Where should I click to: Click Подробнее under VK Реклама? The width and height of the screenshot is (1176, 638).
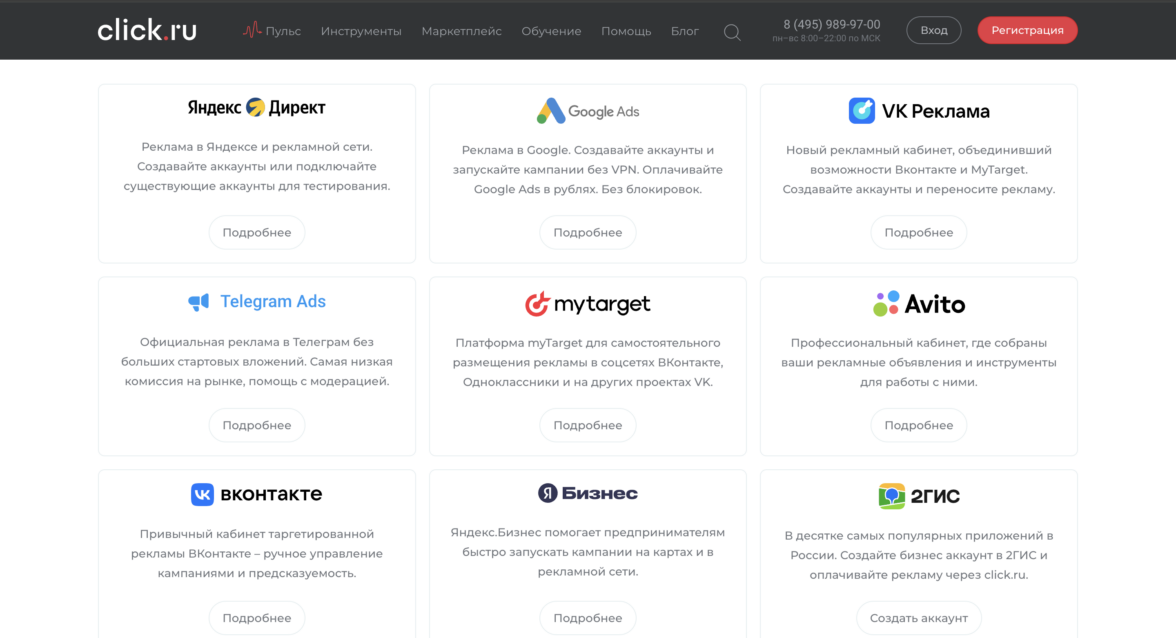919,232
